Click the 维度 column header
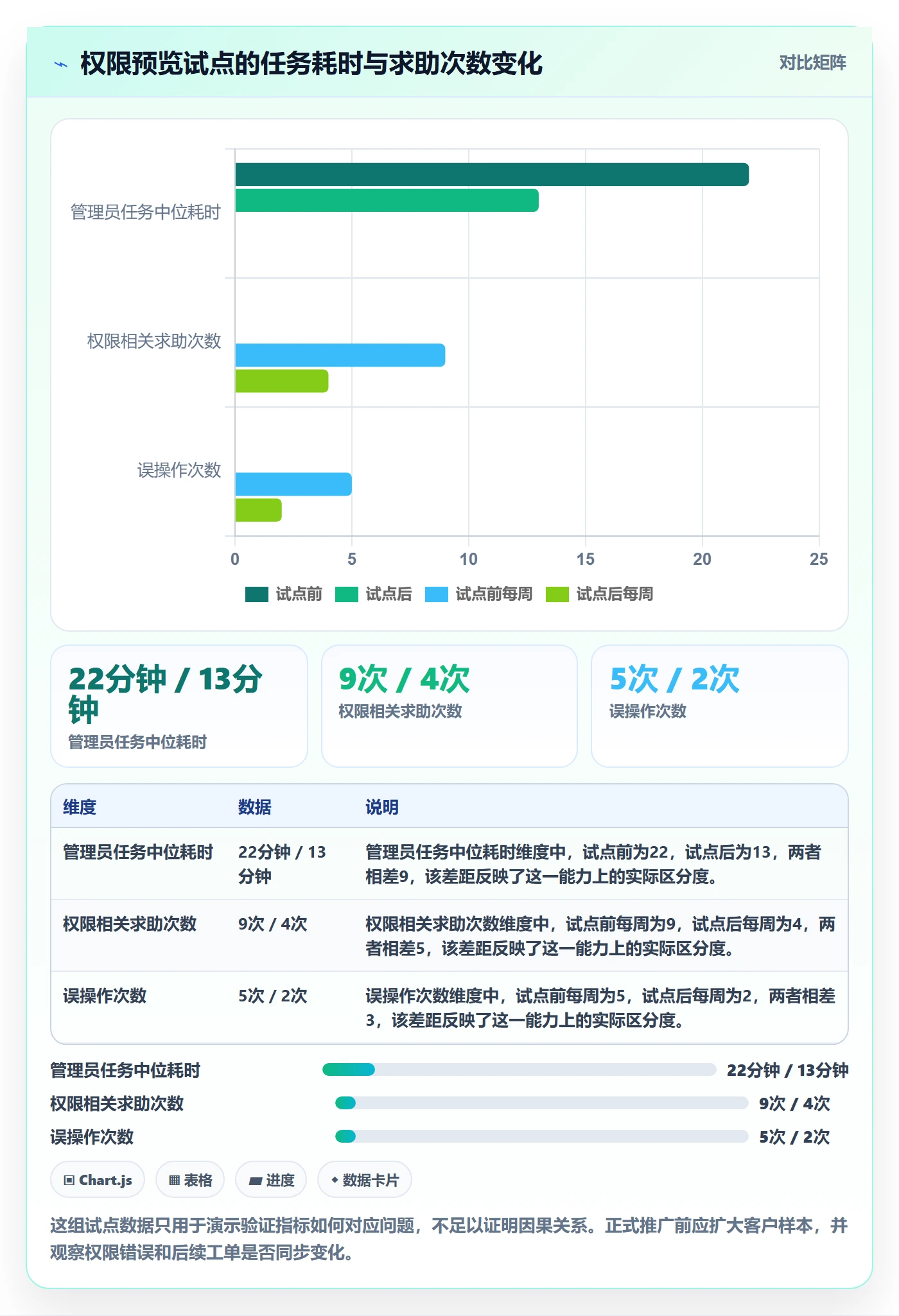 (x=80, y=807)
